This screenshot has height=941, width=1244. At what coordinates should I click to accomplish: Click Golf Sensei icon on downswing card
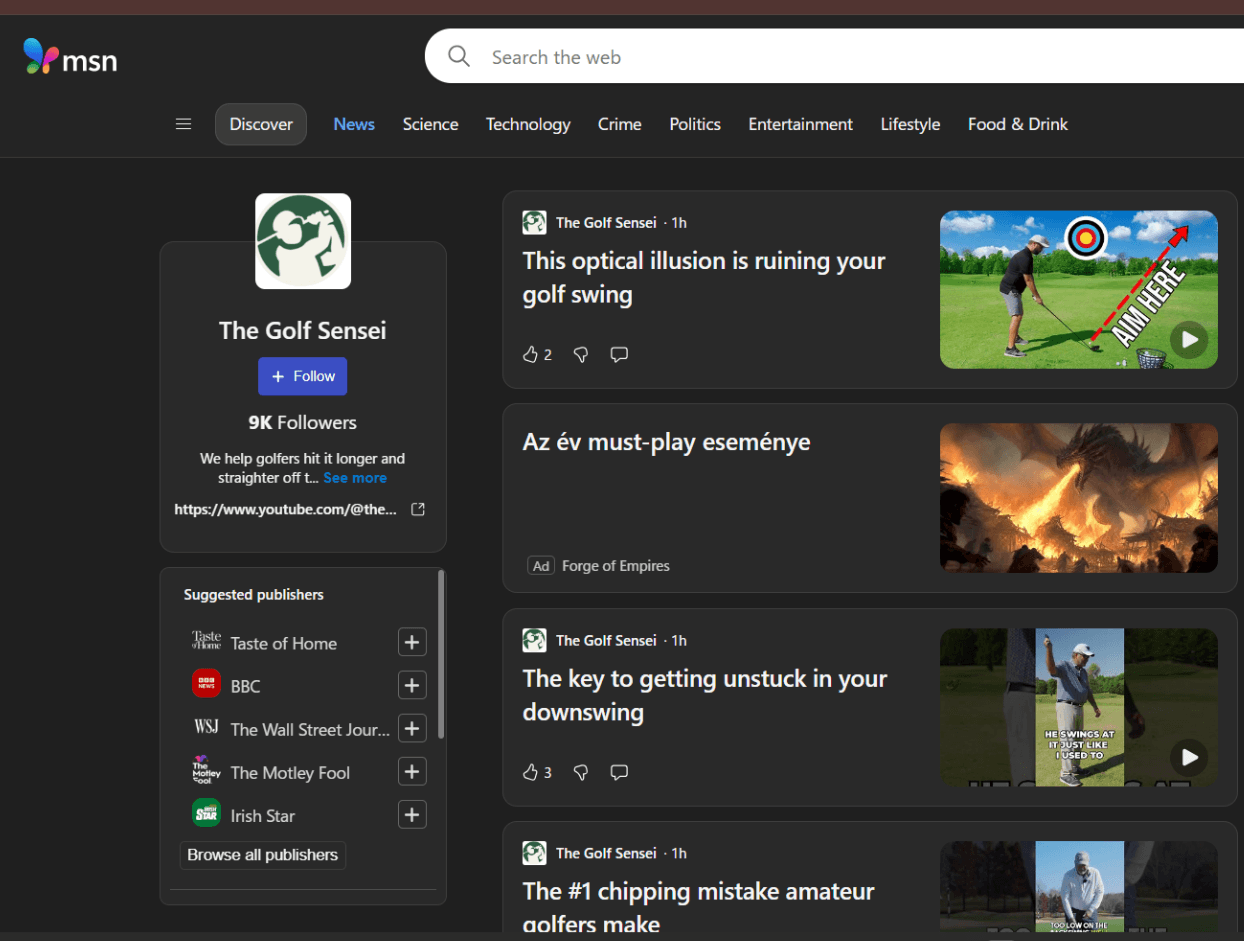pos(534,640)
